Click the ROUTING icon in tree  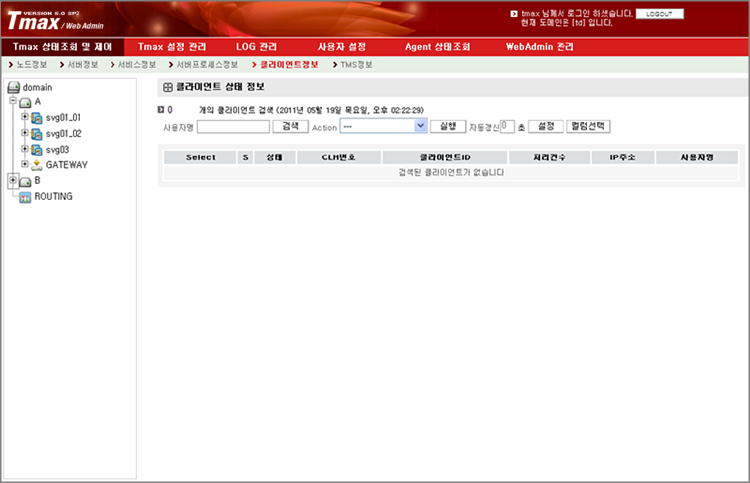click(25, 197)
